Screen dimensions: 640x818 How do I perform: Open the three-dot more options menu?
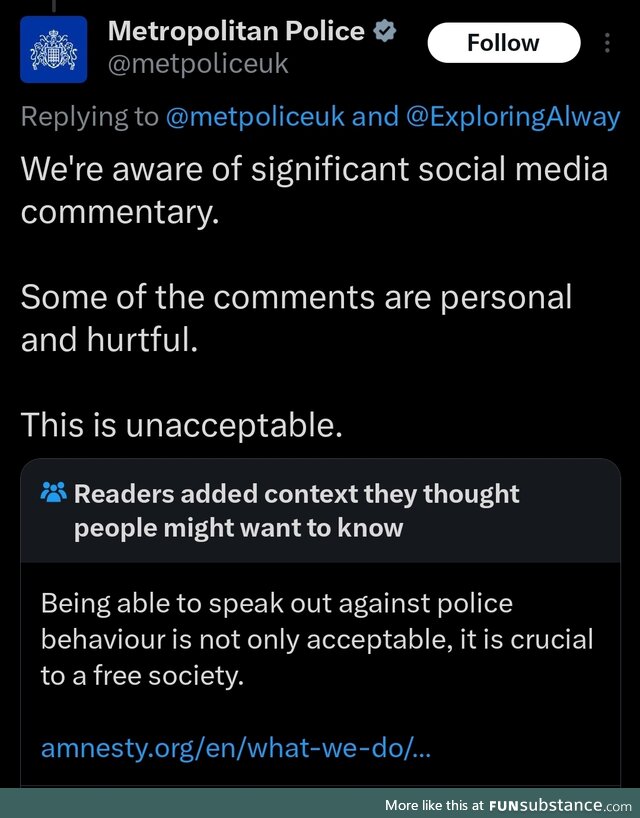[607, 43]
